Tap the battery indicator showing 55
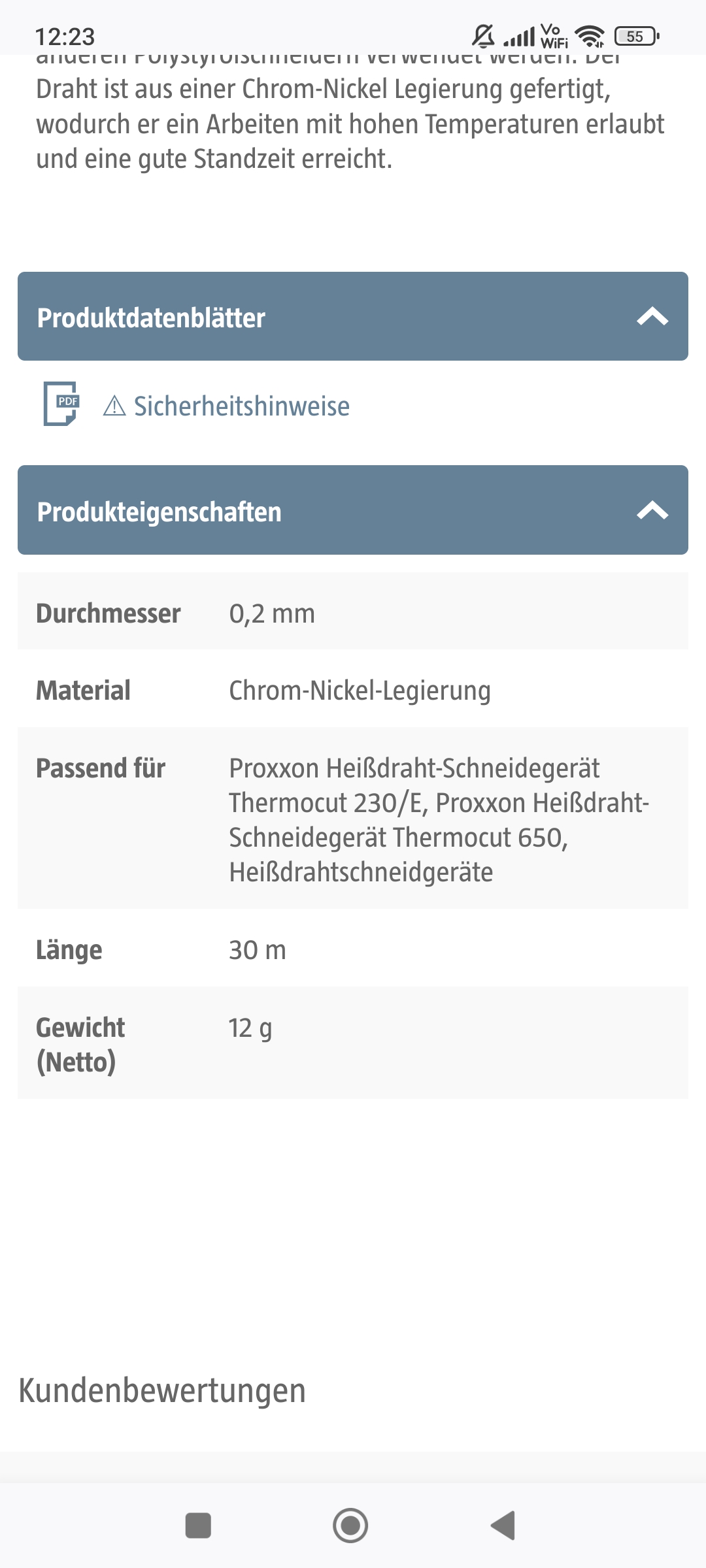 tap(637, 37)
